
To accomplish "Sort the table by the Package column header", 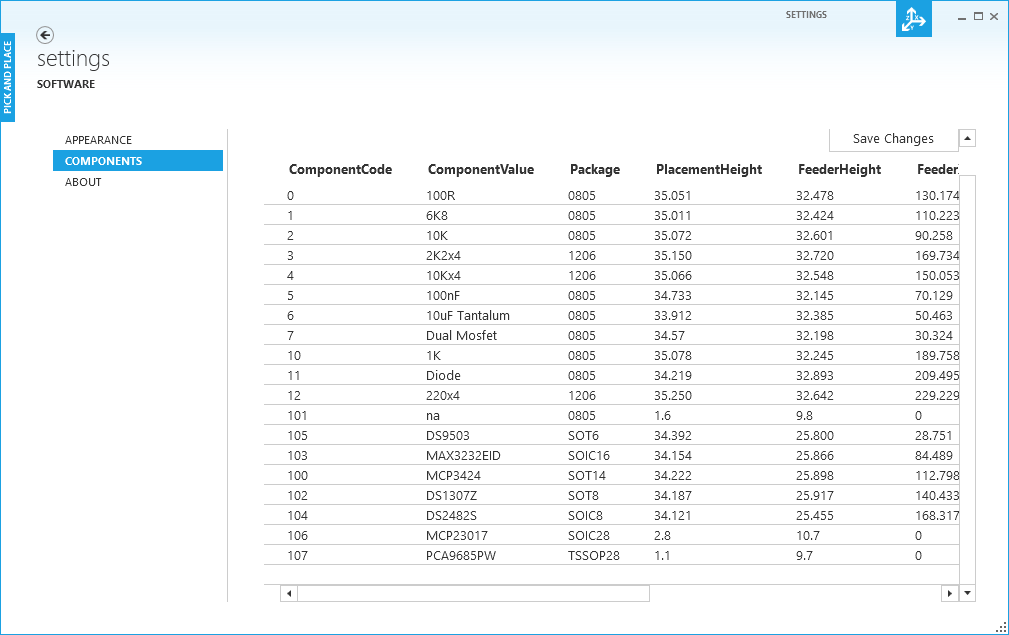I will (594, 170).
